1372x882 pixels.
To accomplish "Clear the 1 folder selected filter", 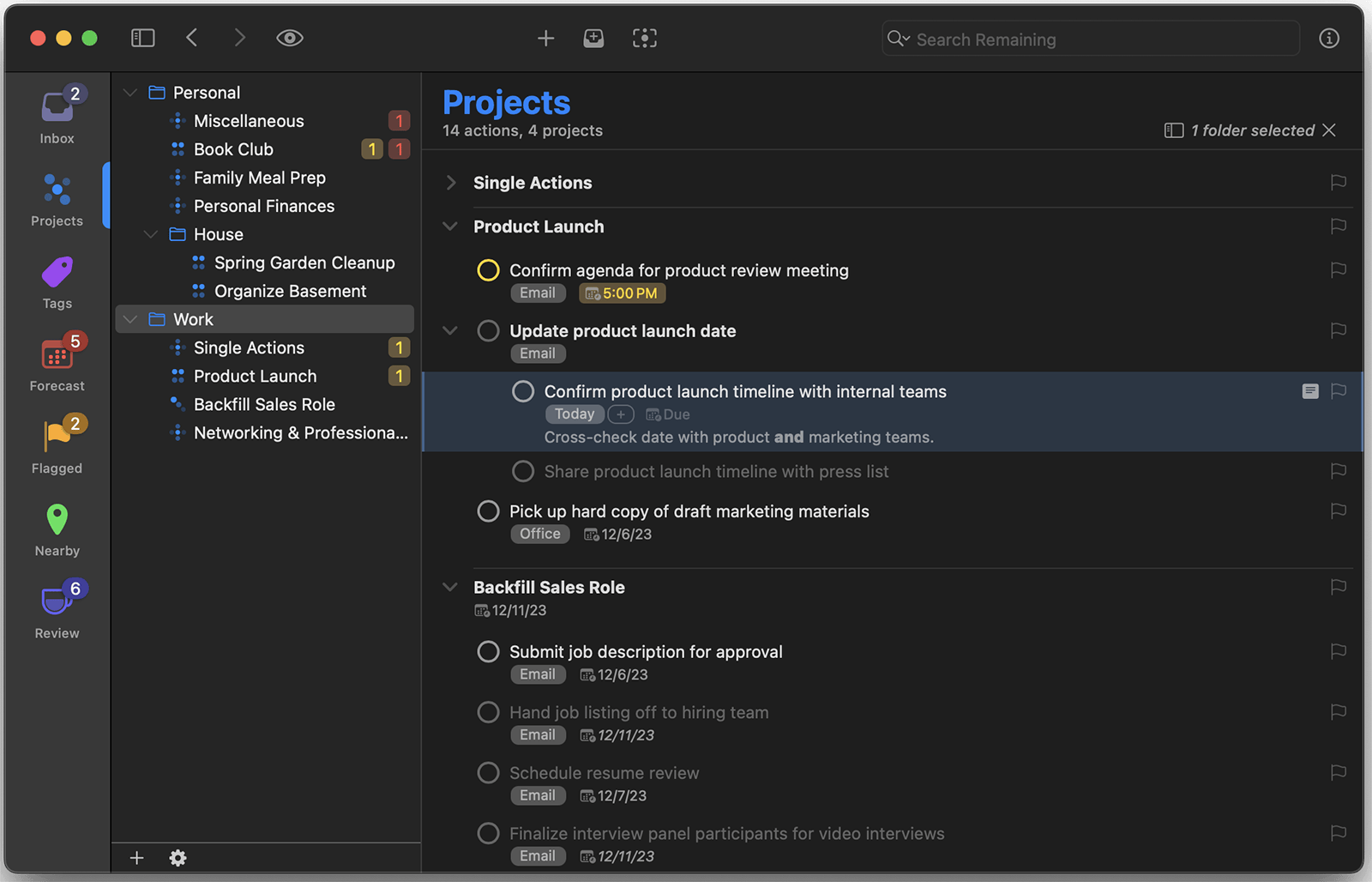I will (1329, 130).
